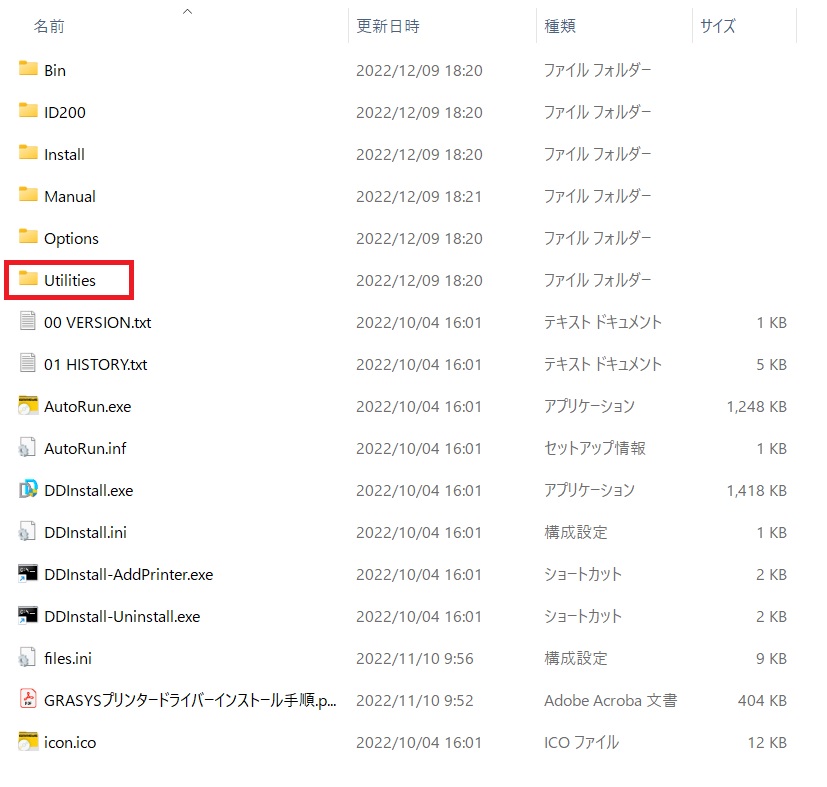Viewport: 827px width, 787px height.
Task: Select the Utilities folder name
Action: (x=70, y=281)
